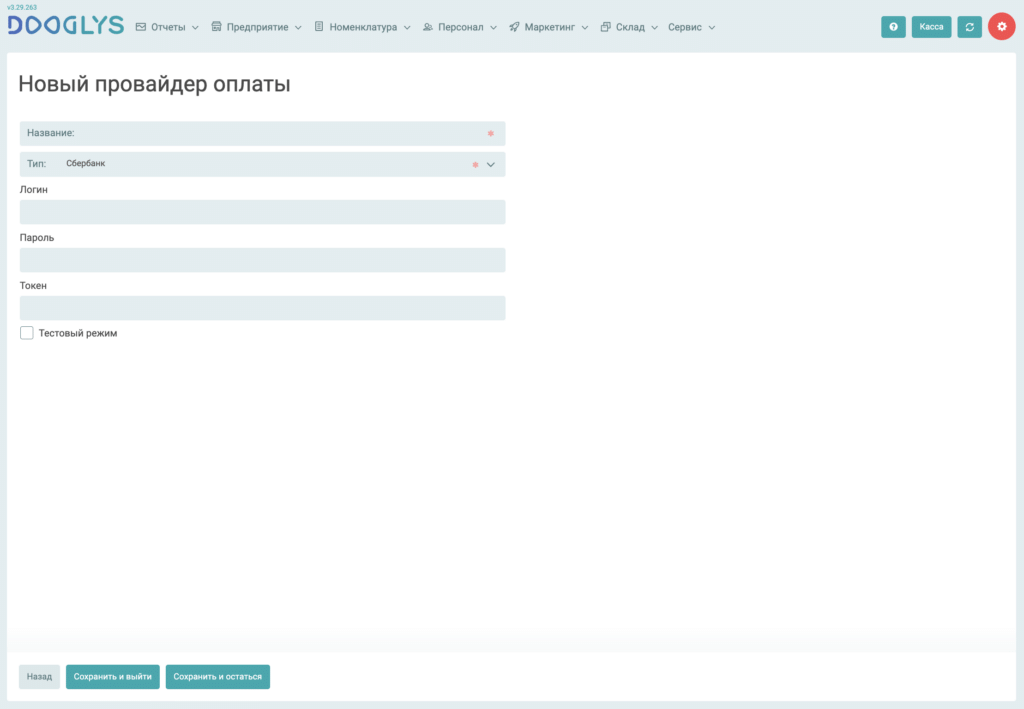
Task: Click the refresh sync icon button
Action: pyautogui.click(x=970, y=27)
